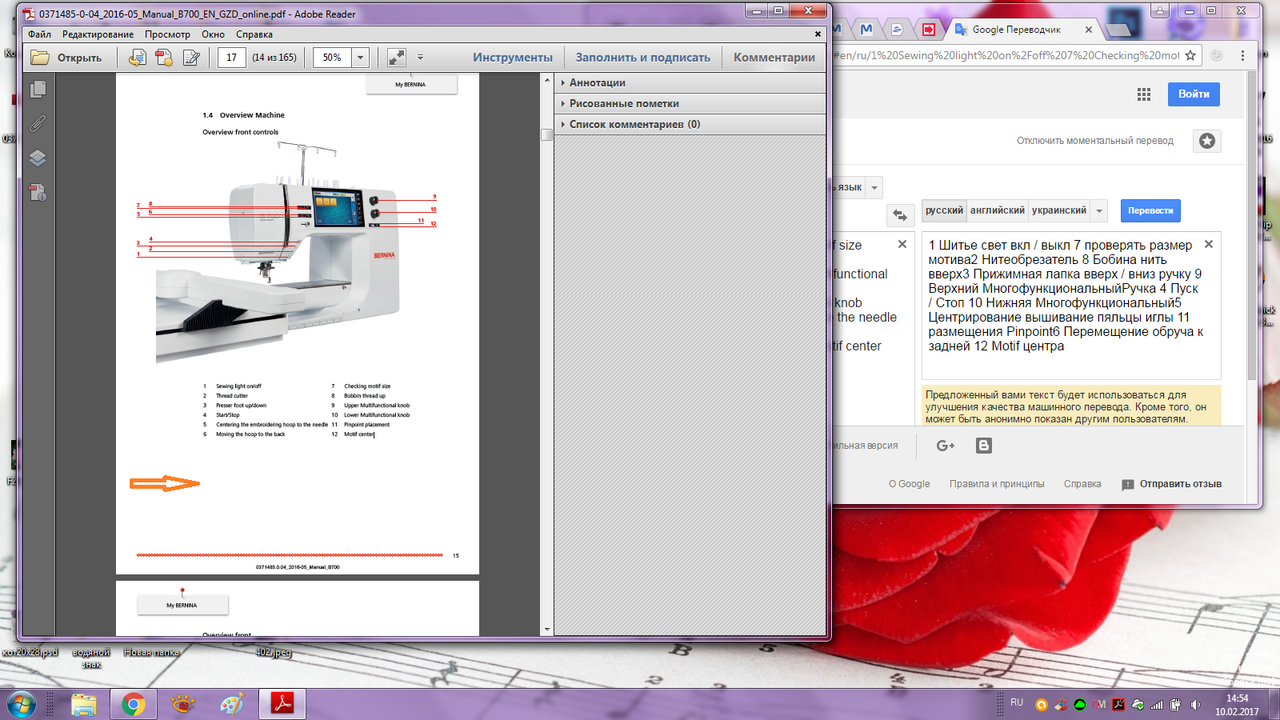Open the Справка menu

click(254, 34)
